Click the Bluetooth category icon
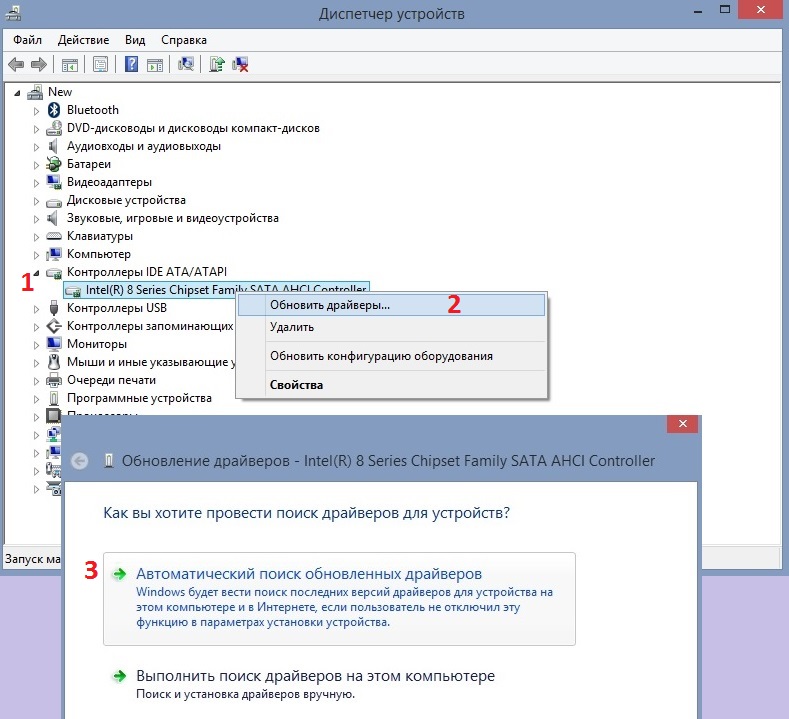Screen dimensions: 789x719 click(54, 110)
